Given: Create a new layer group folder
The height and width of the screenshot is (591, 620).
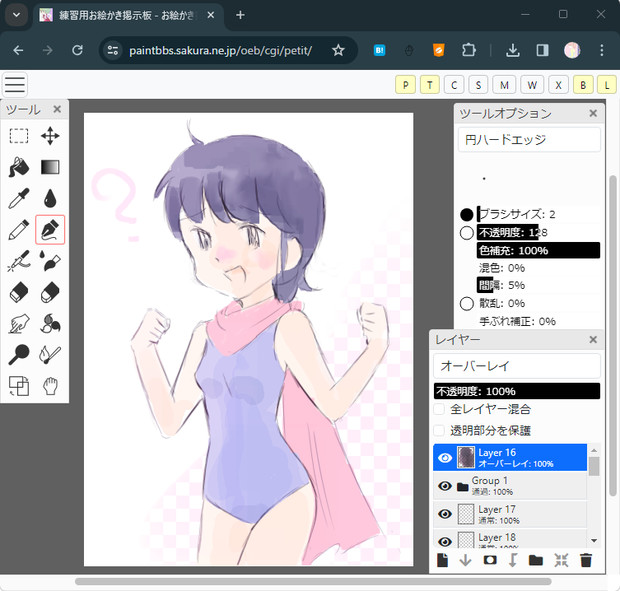Looking at the screenshot, I should pyautogui.click(x=536, y=560).
